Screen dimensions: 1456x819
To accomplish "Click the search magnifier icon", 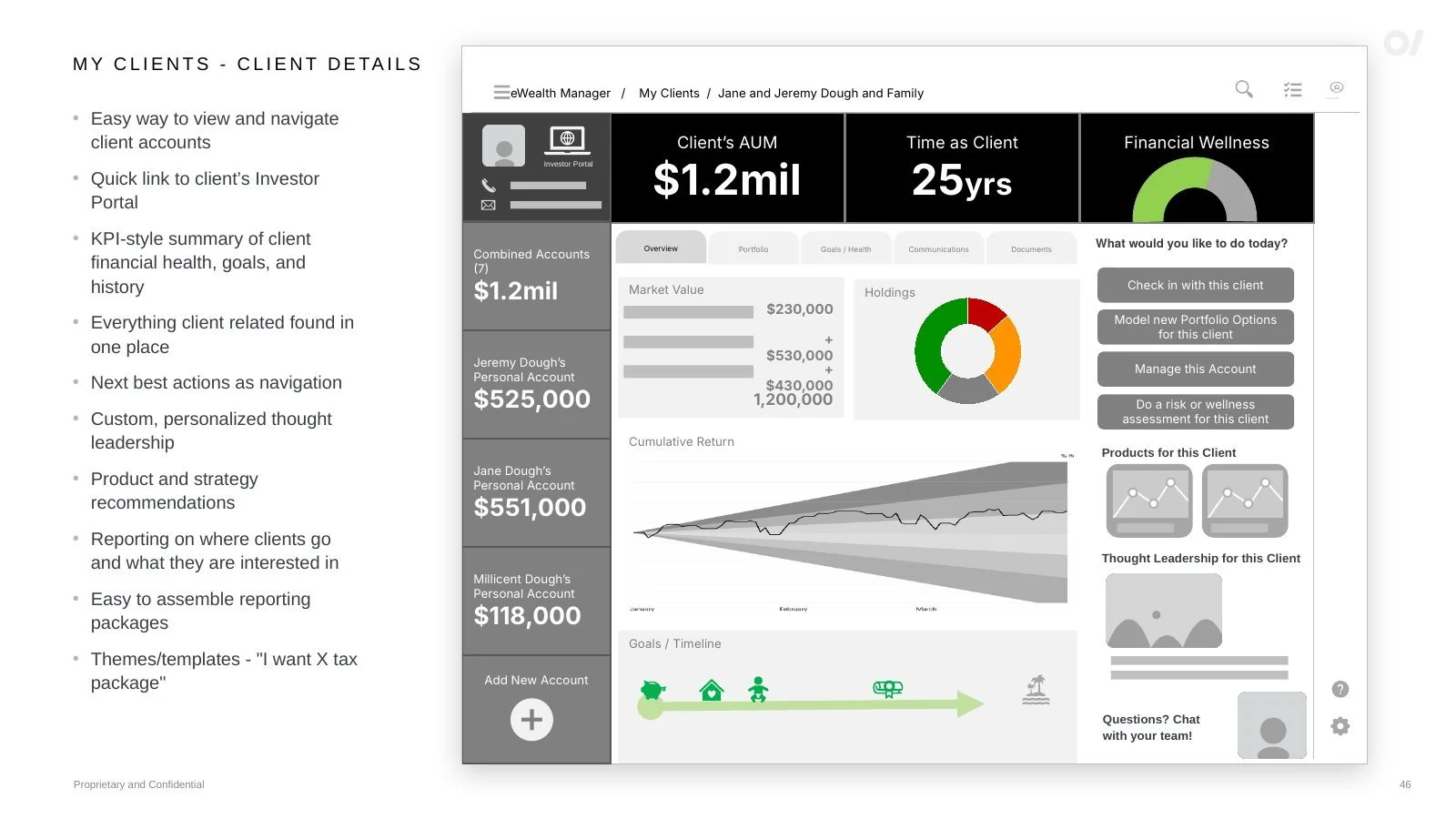I will coord(1244,89).
